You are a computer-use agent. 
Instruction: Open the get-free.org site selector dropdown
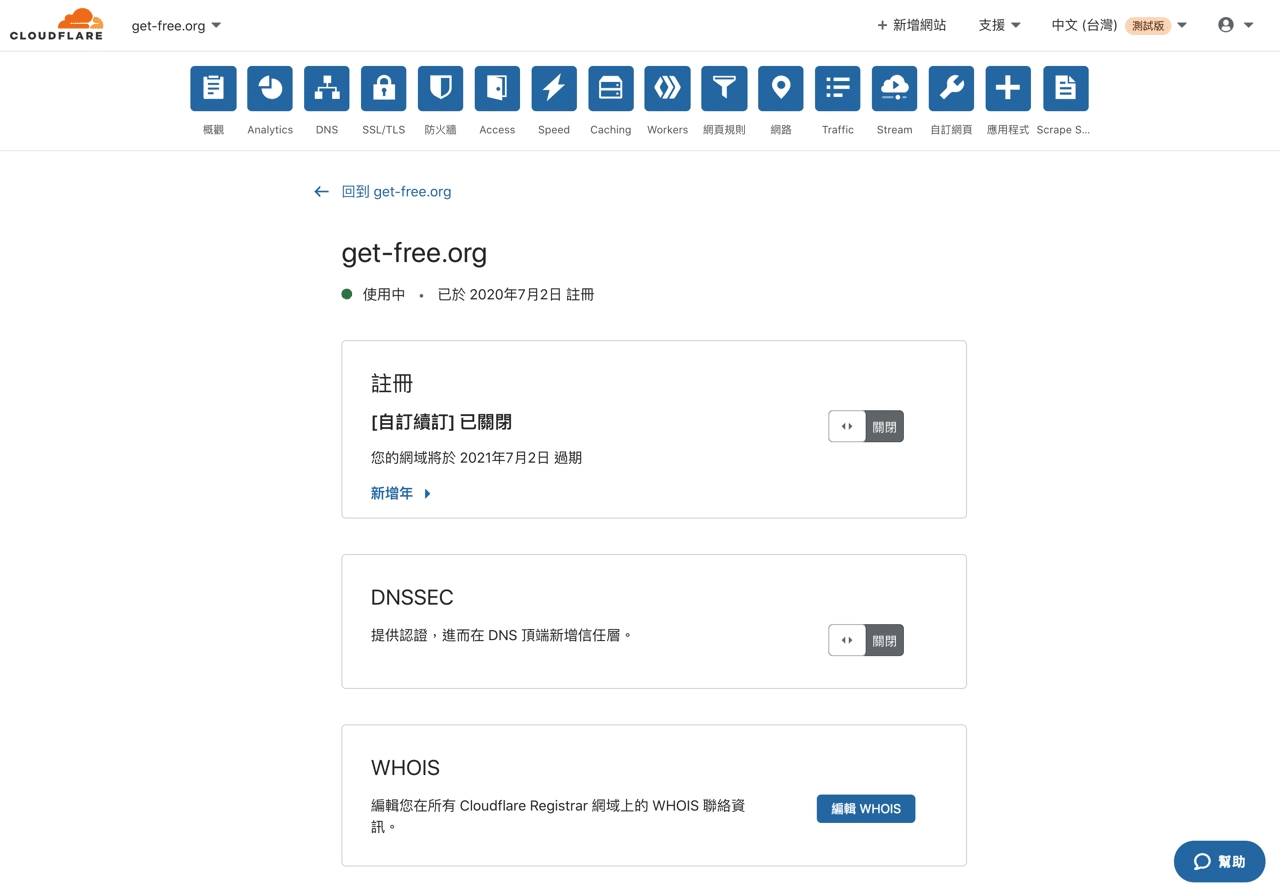click(x=176, y=26)
